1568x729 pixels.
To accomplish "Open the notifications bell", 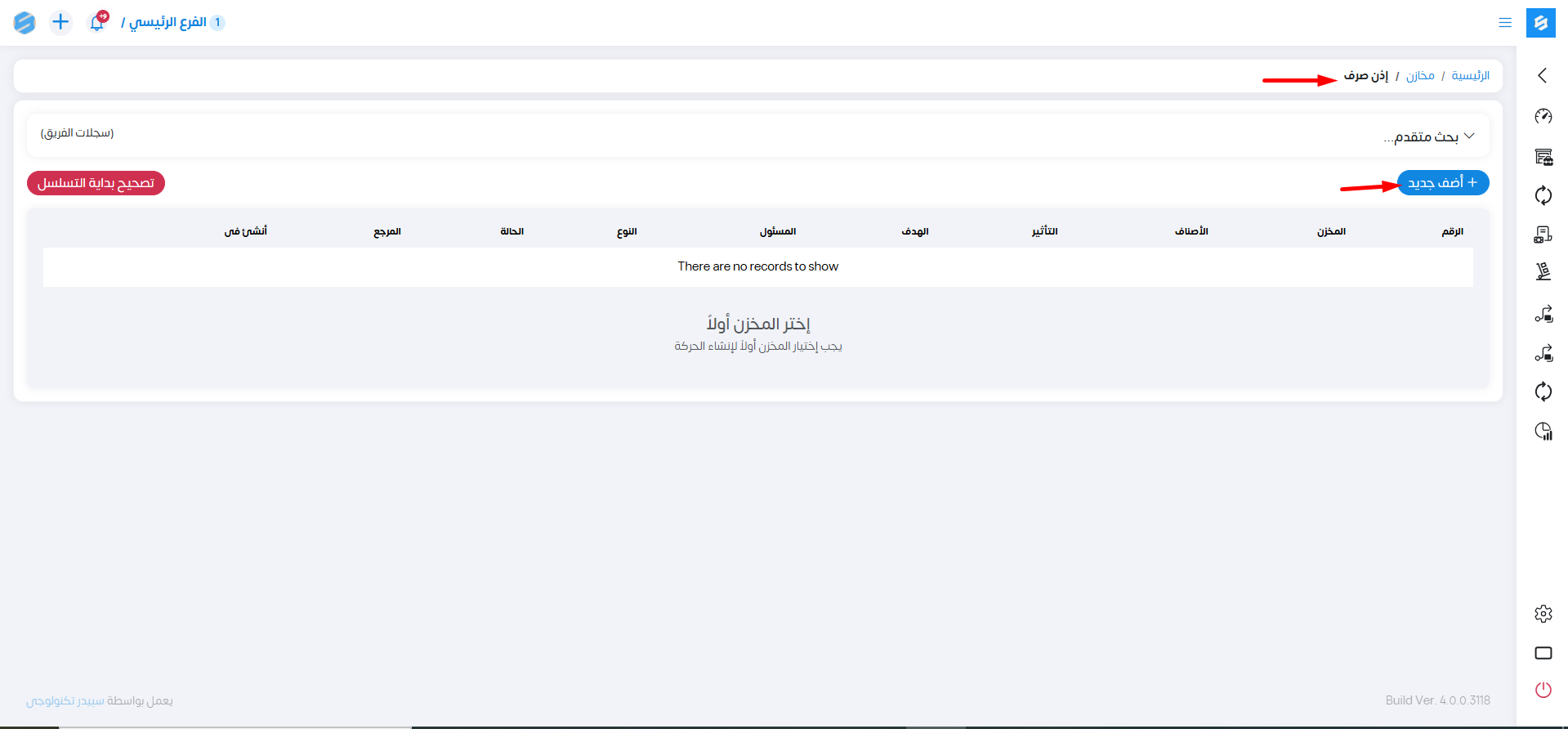I will click(97, 22).
